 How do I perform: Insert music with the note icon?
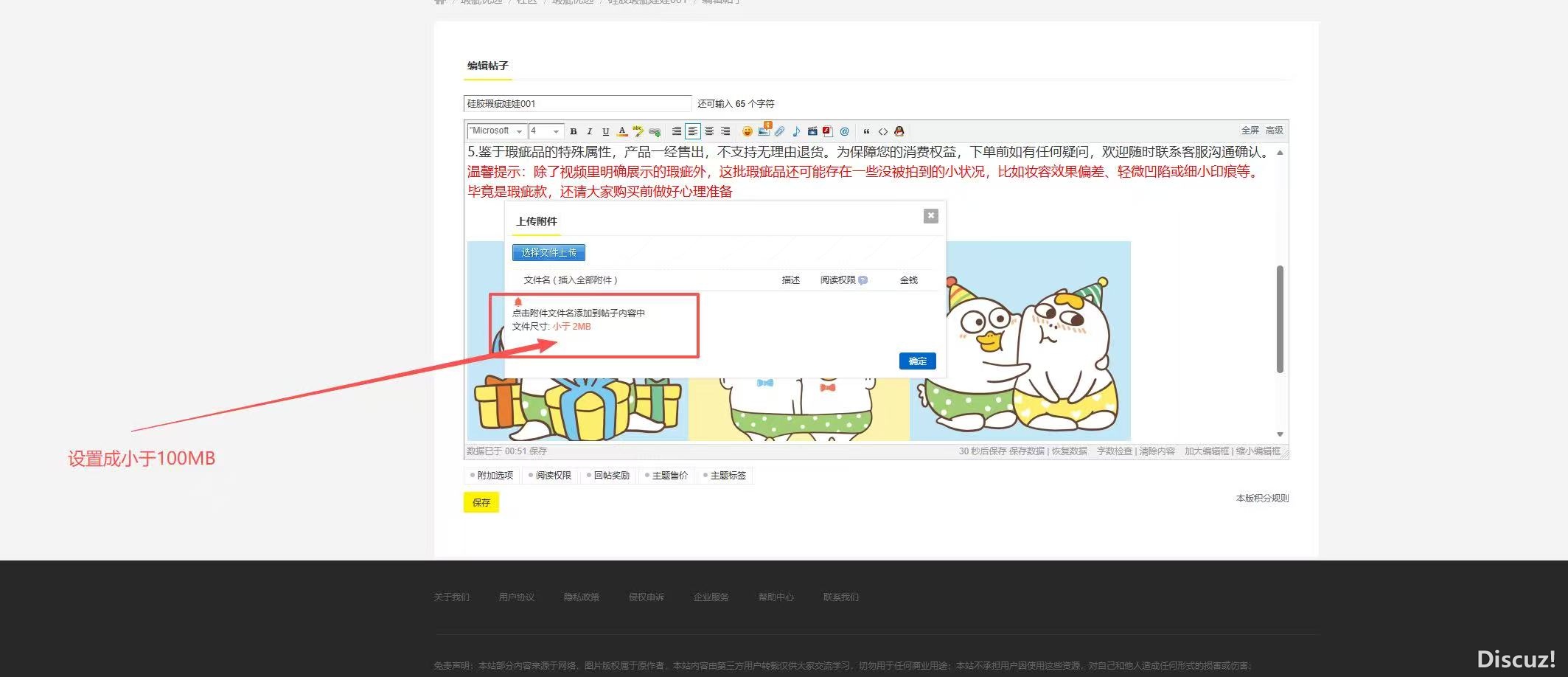[x=795, y=131]
